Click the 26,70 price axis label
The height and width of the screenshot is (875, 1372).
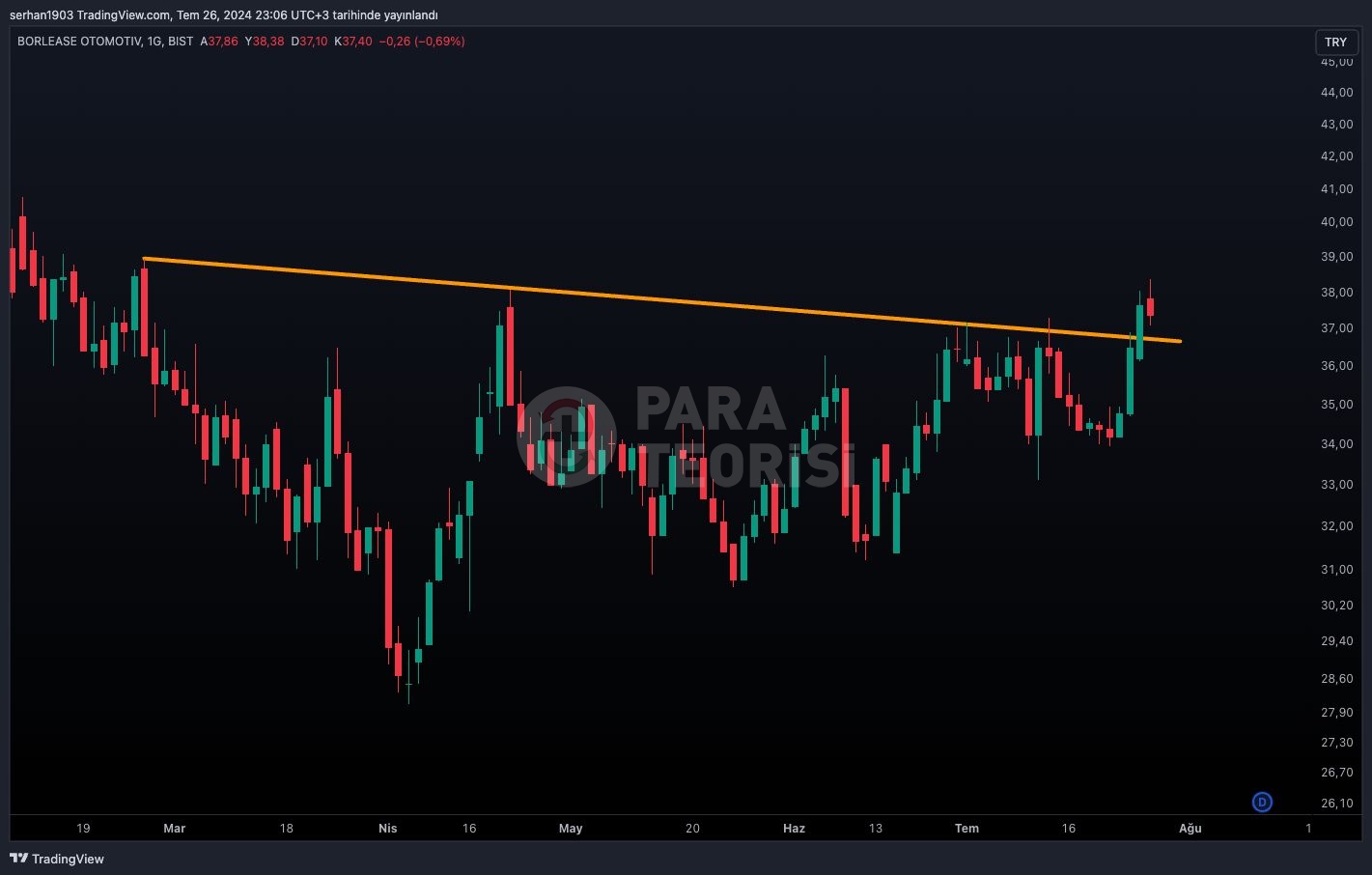(x=1336, y=773)
